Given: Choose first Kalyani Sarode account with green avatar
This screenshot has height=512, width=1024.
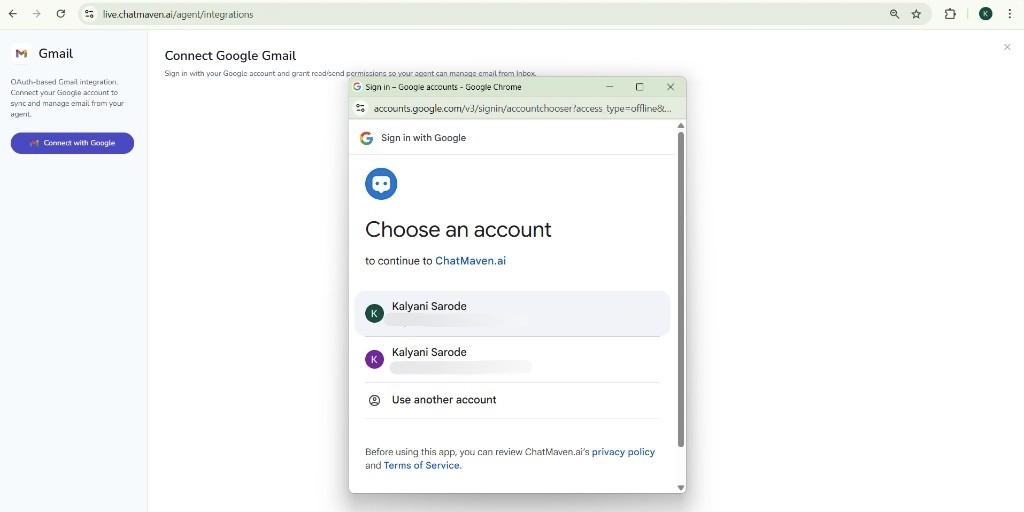Looking at the screenshot, I should (x=513, y=313).
